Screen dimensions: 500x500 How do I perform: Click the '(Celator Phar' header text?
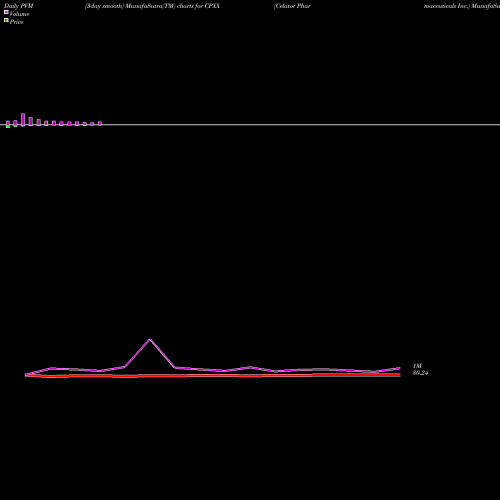point(292,6)
